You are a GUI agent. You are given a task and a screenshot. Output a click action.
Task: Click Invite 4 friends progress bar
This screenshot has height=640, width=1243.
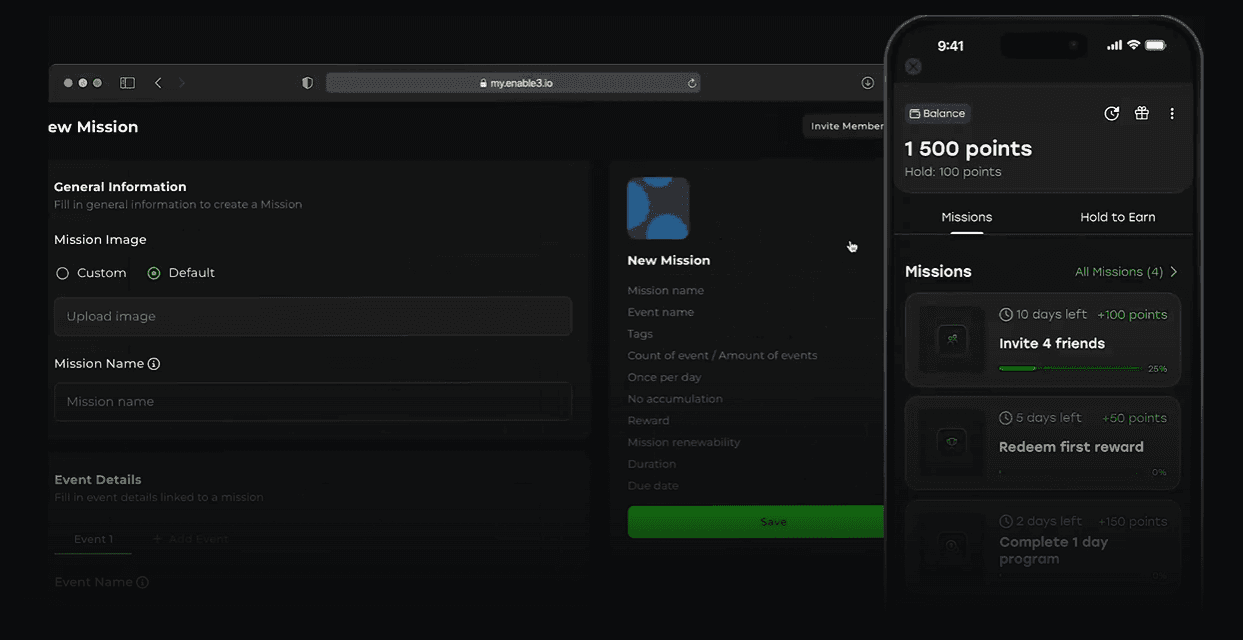(1070, 369)
